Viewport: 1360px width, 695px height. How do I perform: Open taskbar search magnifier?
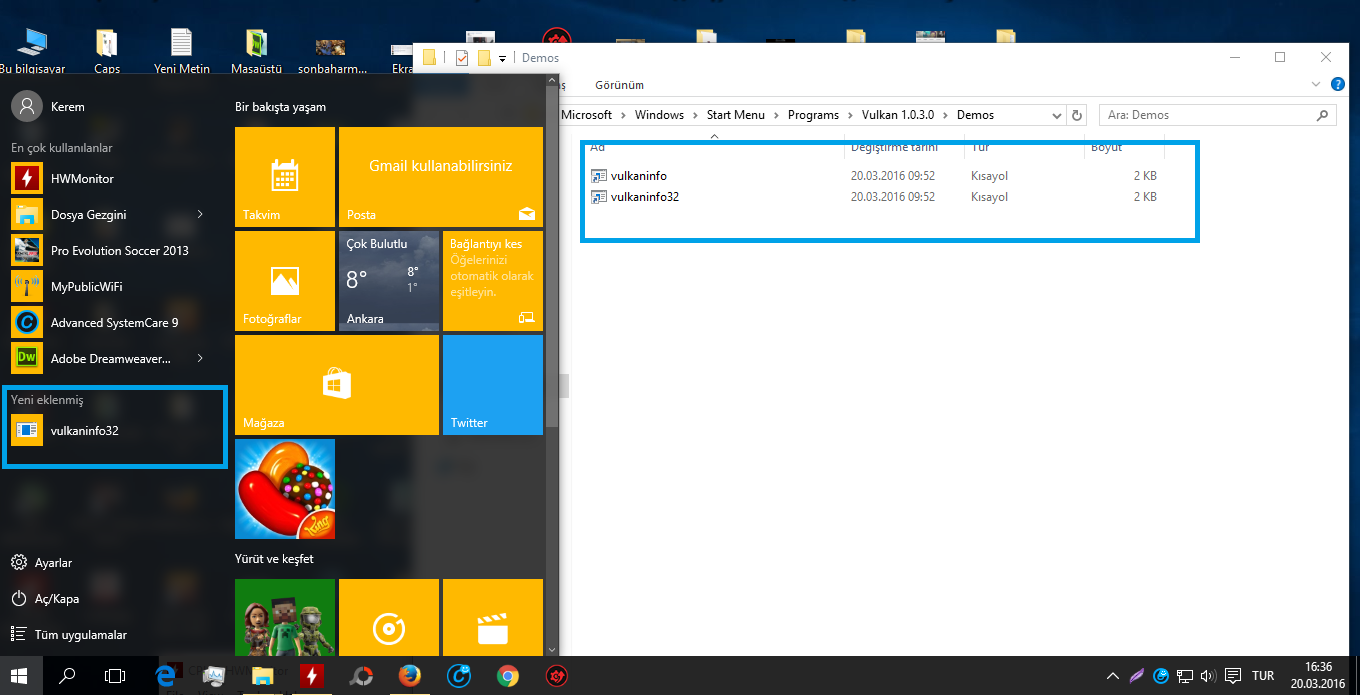pos(67,676)
